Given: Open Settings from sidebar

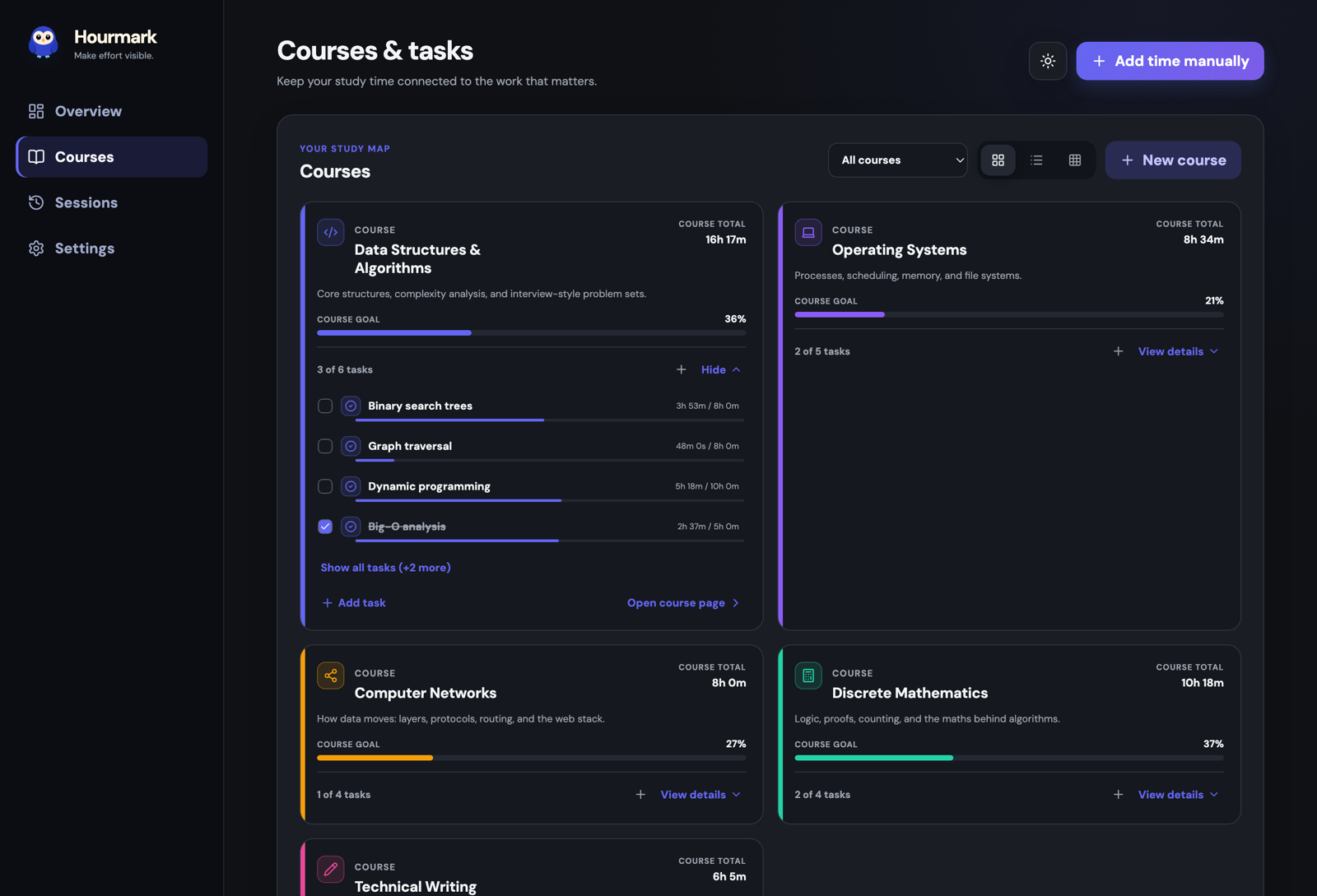Looking at the screenshot, I should (112, 248).
